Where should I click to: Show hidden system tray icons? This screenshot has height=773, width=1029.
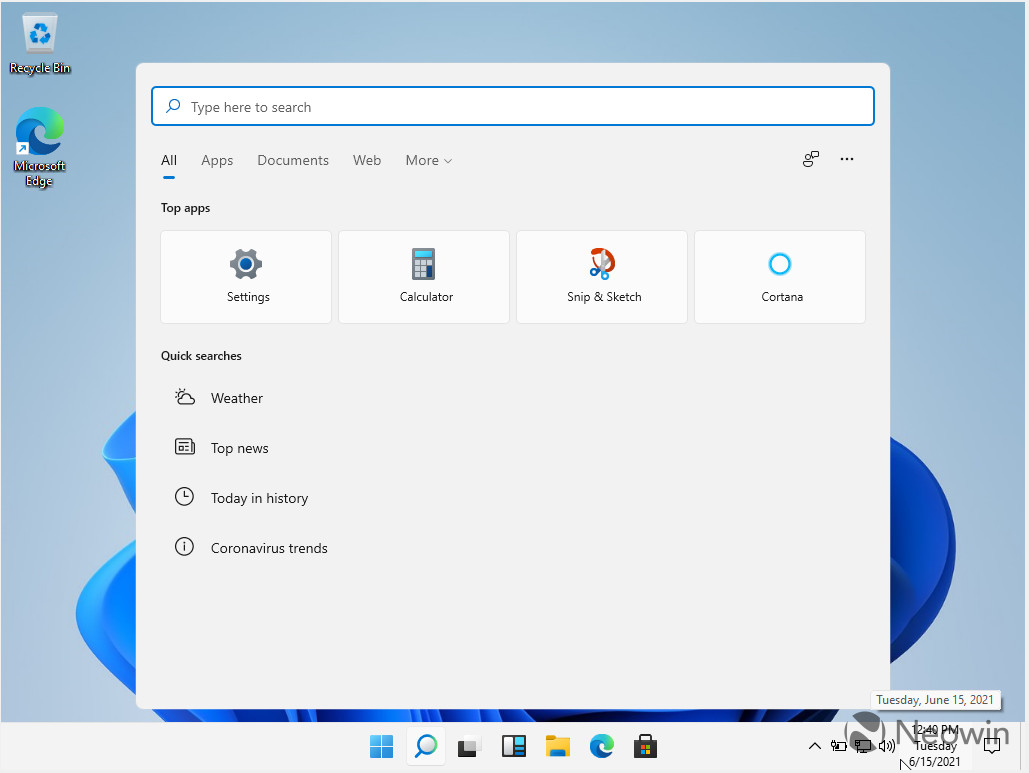click(x=814, y=746)
